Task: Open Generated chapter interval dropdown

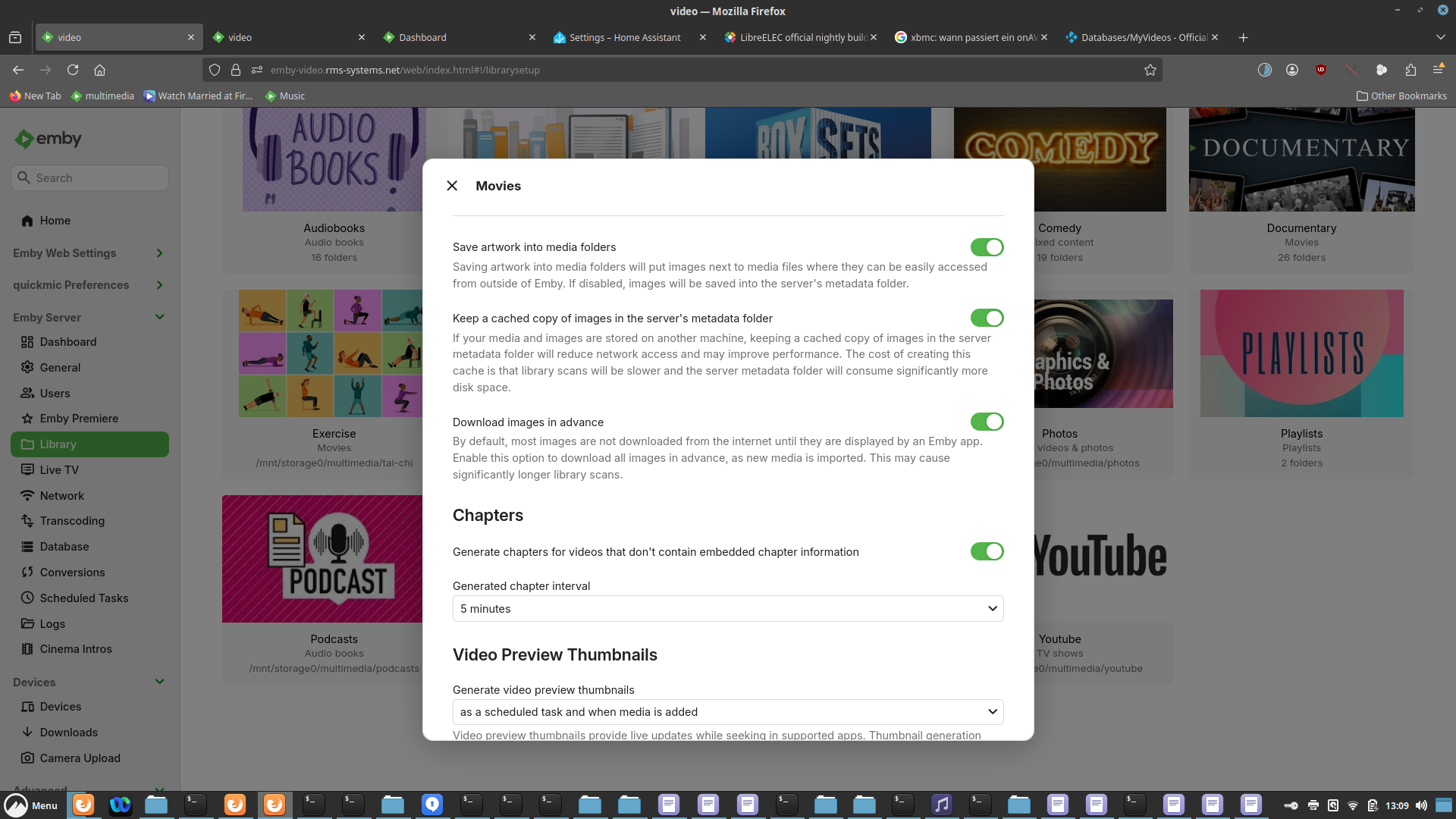Action: click(727, 609)
